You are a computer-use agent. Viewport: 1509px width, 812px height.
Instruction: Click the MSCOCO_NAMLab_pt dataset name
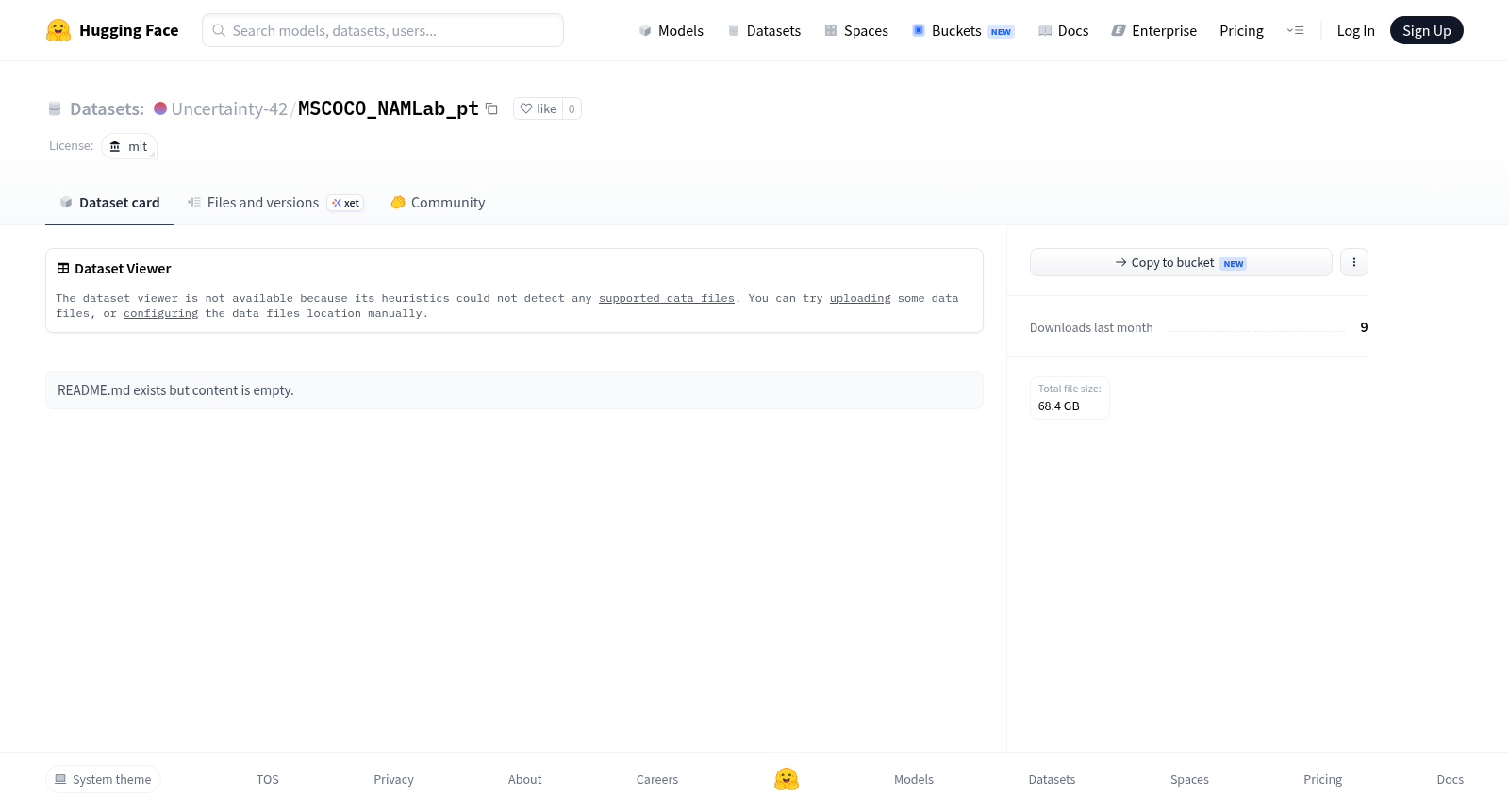389,108
